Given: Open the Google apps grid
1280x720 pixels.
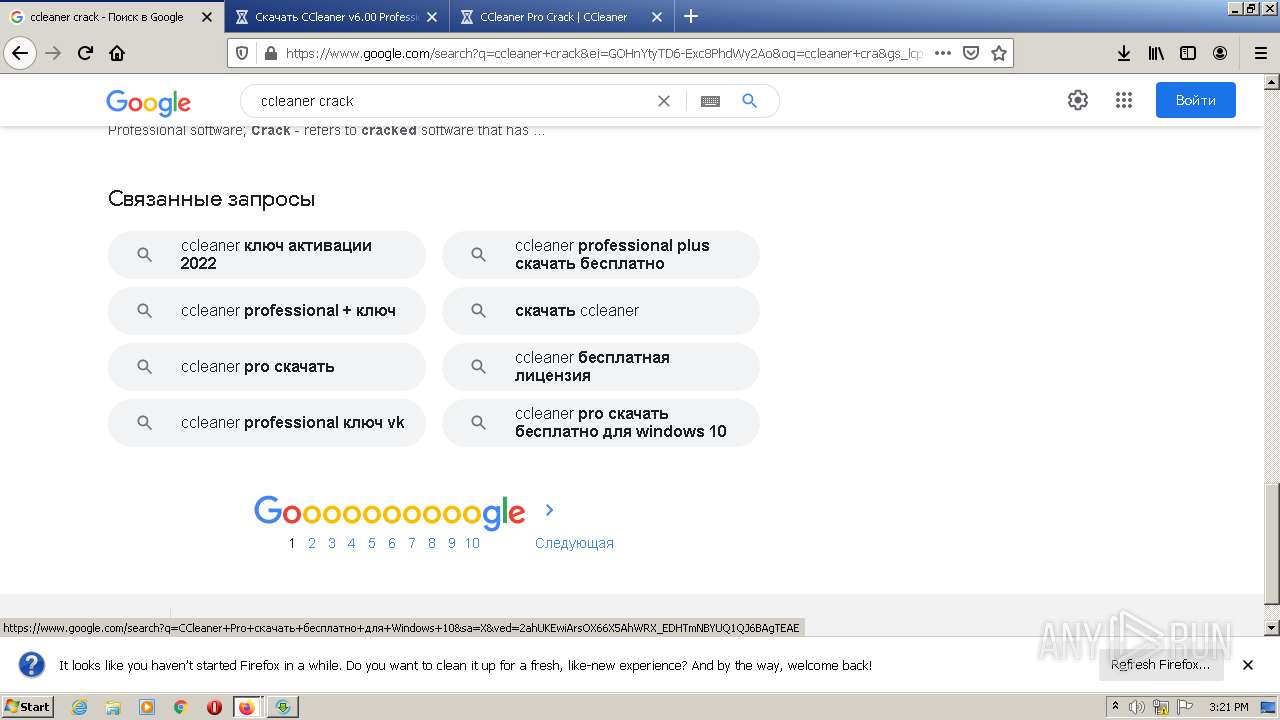Looking at the screenshot, I should tap(1124, 100).
